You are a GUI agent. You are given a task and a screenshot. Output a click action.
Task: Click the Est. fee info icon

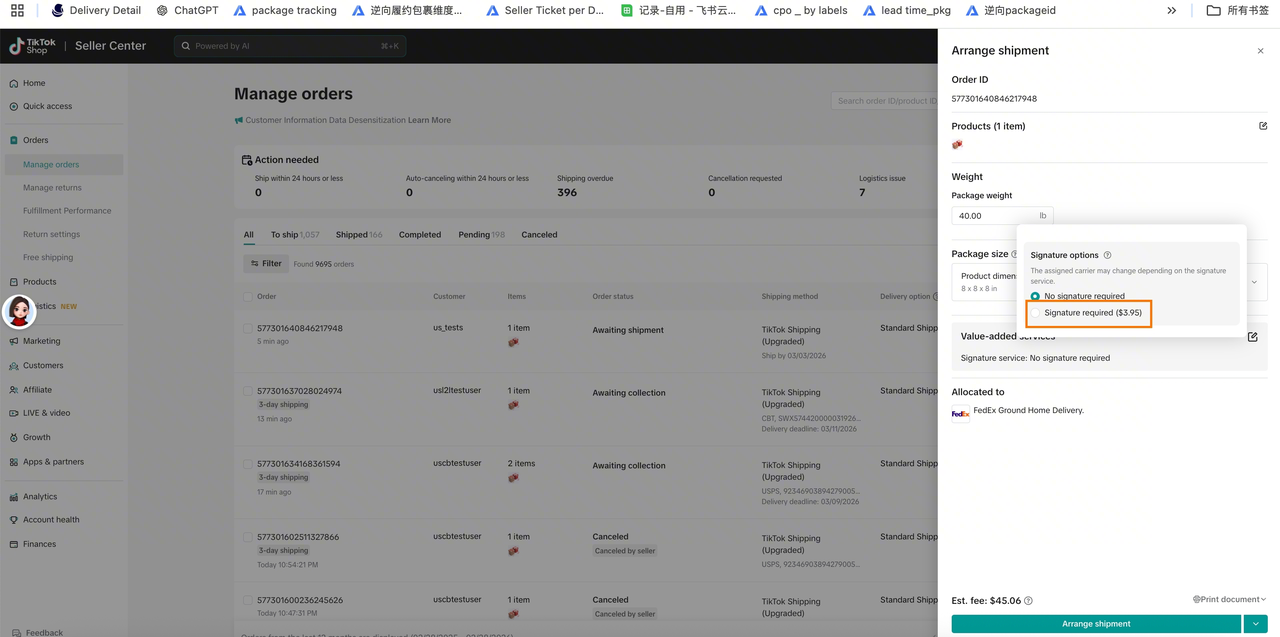point(1029,601)
